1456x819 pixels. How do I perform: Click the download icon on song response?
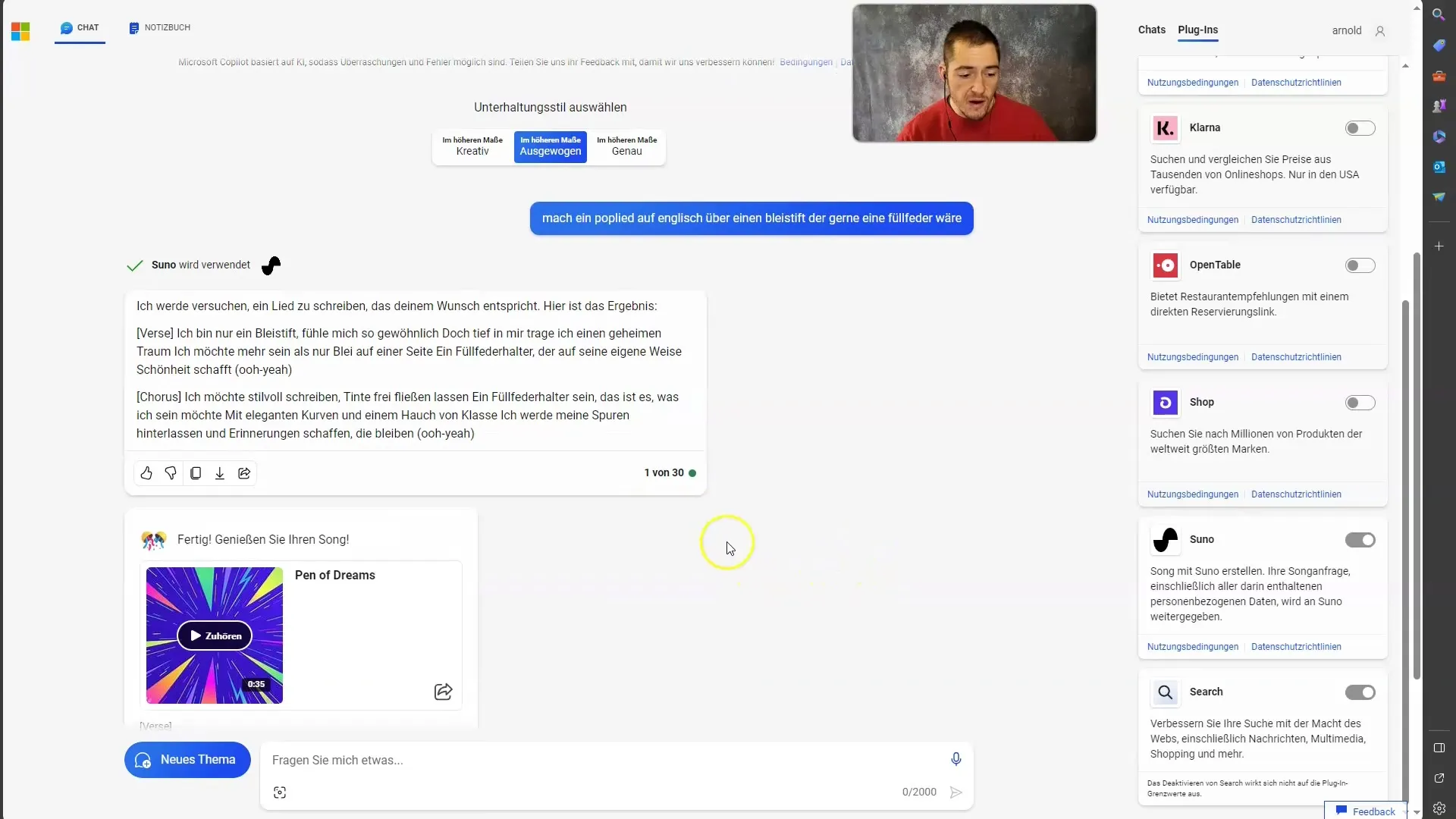(220, 473)
